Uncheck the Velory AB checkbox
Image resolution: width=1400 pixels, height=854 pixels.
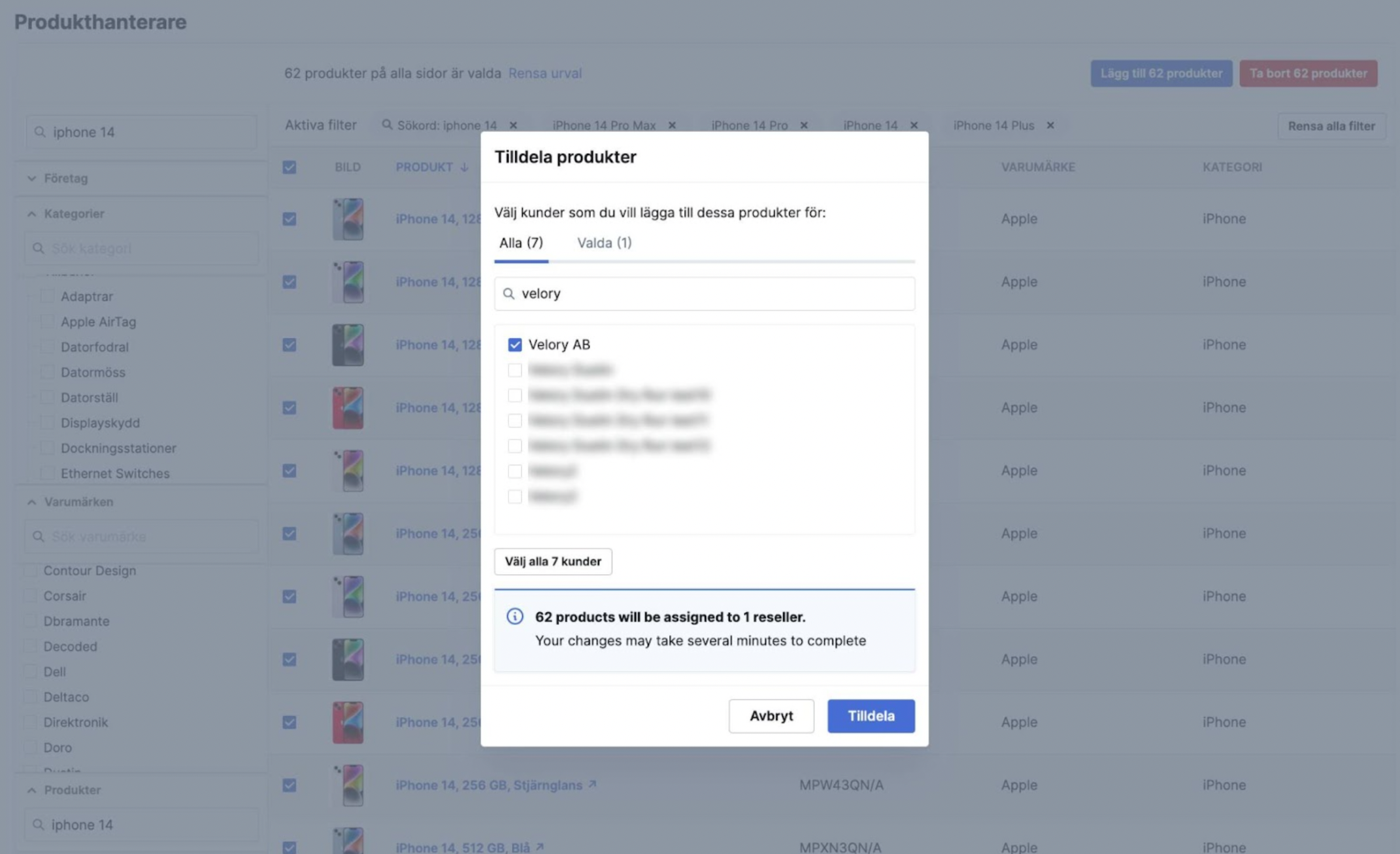tap(515, 345)
